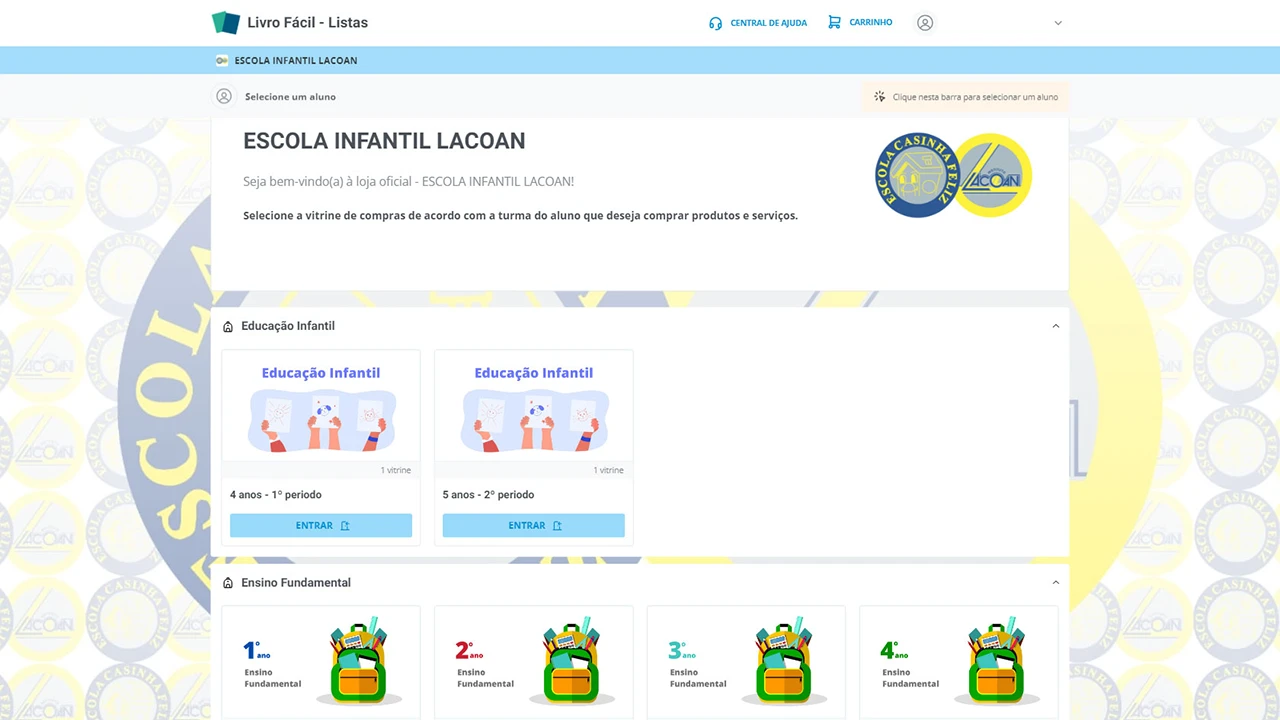The height and width of the screenshot is (720, 1280).
Task: Go to Carrinho in top navigation
Action: tap(870, 22)
